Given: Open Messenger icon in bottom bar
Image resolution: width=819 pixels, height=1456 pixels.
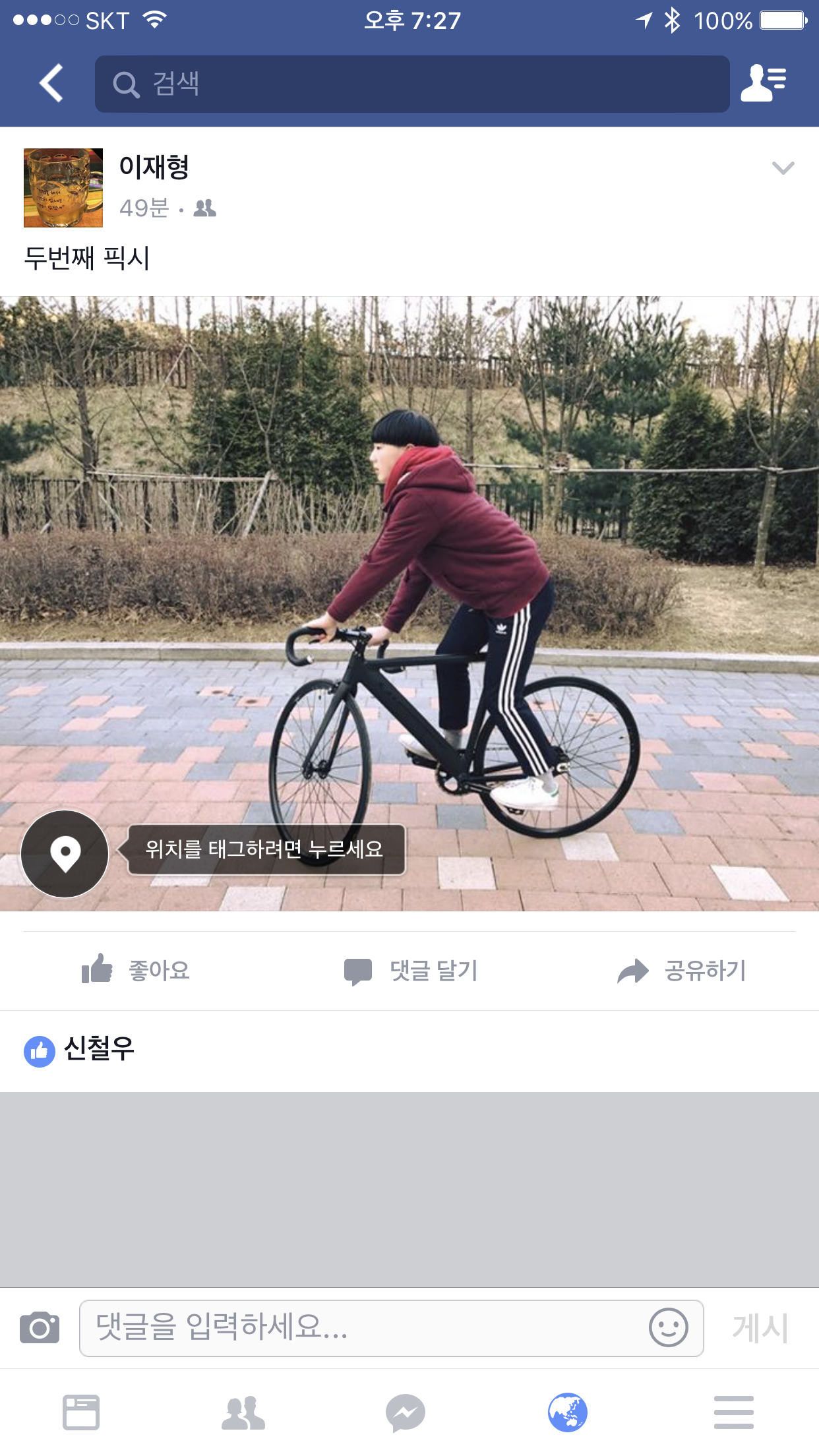Looking at the screenshot, I should [406, 1412].
